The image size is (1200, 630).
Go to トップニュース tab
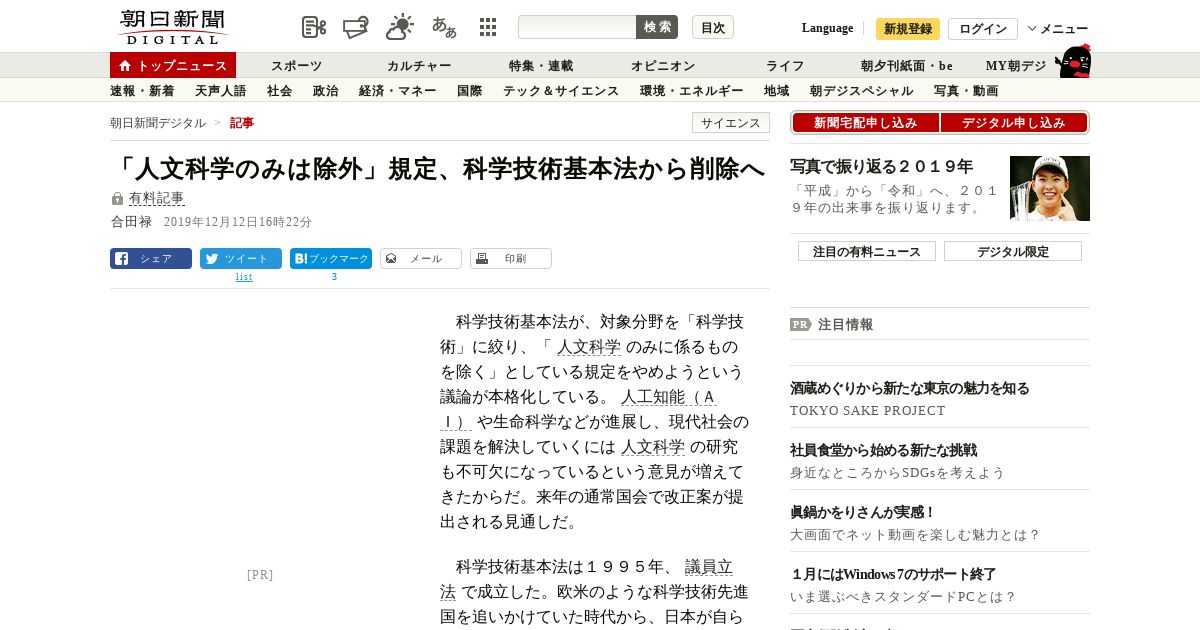point(173,65)
